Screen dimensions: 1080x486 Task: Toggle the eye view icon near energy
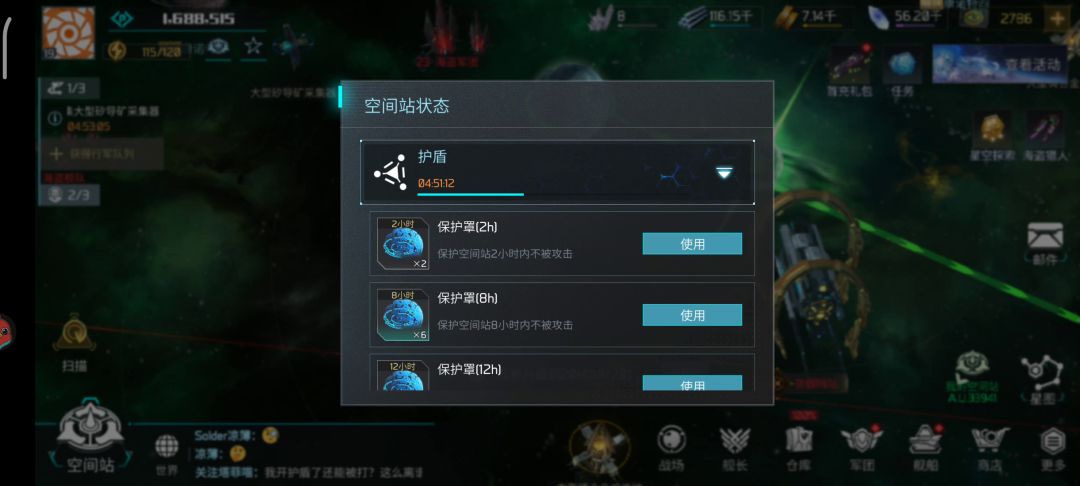click(x=218, y=47)
